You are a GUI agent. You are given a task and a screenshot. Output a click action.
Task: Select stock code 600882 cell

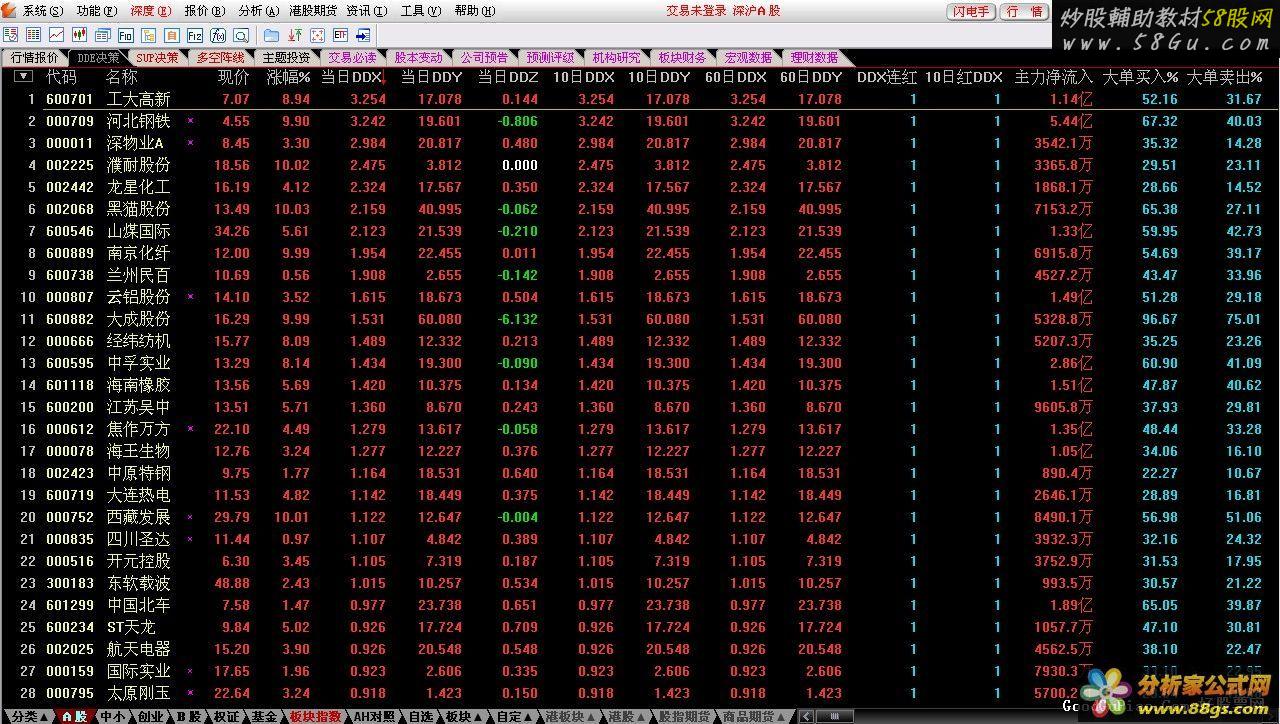tap(70, 319)
